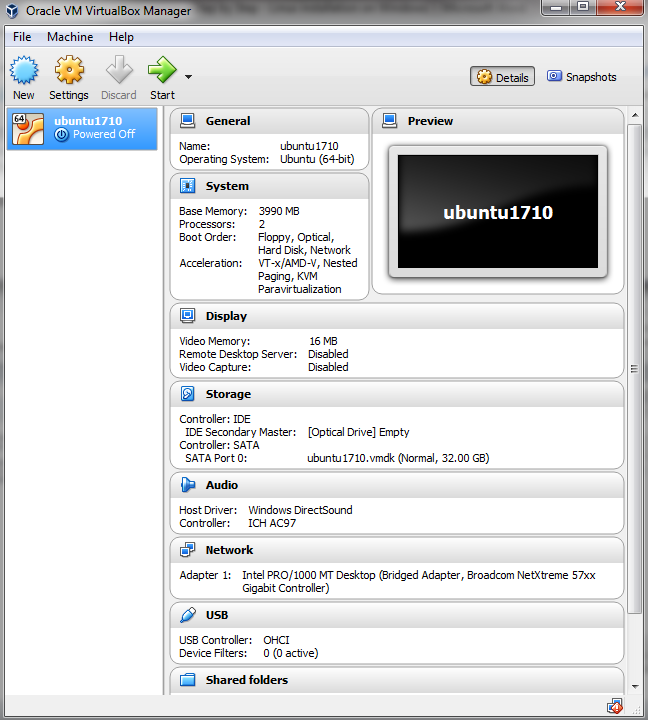This screenshot has height=720, width=648.
Task: Click the Shared folders icon
Action: click(x=187, y=680)
